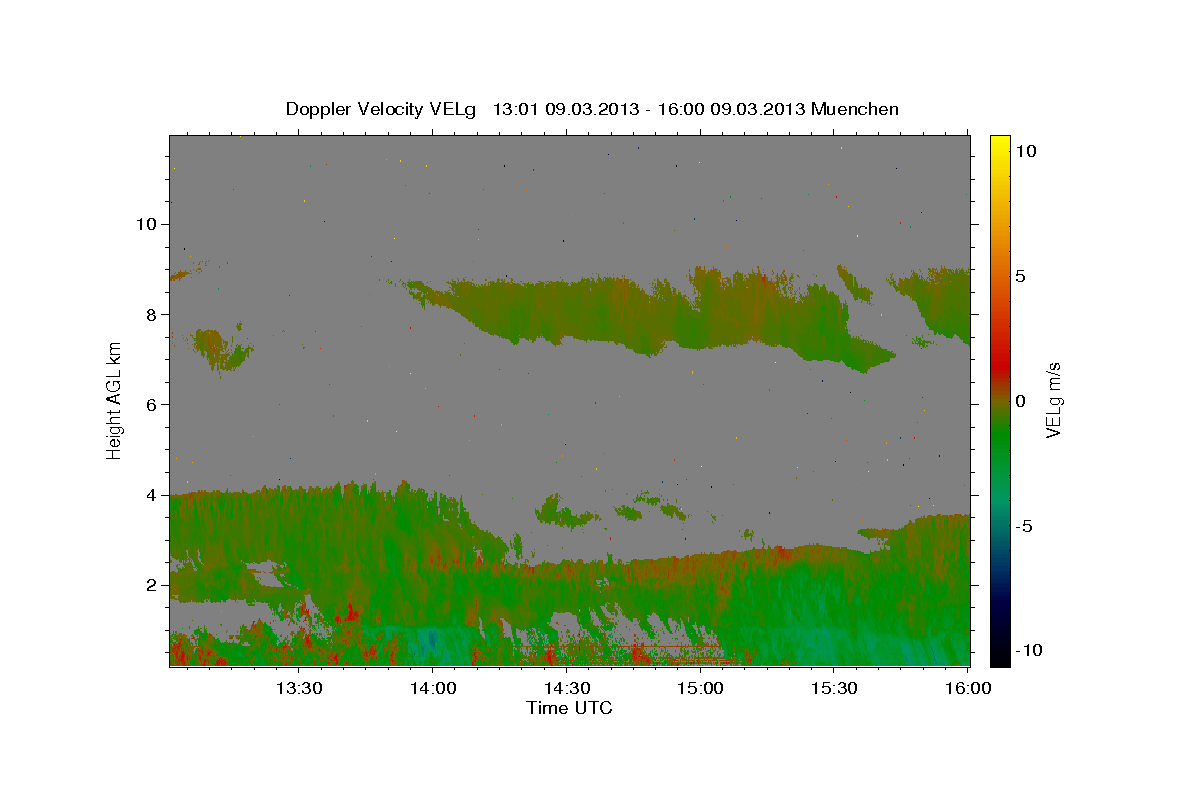1200x800 pixels.
Task: Click the '15:00' time tick label
Action: pyautogui.click(x=700, y=688)
